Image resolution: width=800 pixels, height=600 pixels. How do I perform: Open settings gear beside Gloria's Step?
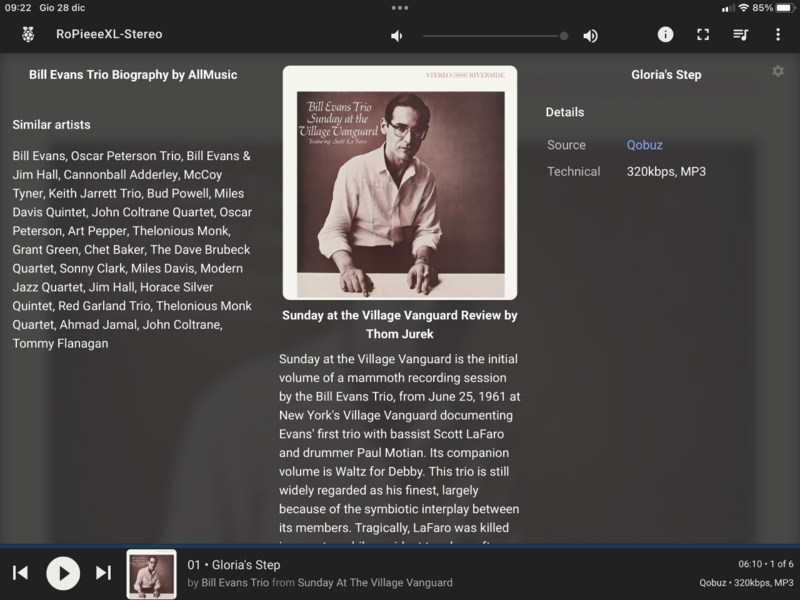pyautogui.click(x=778, y=71)
